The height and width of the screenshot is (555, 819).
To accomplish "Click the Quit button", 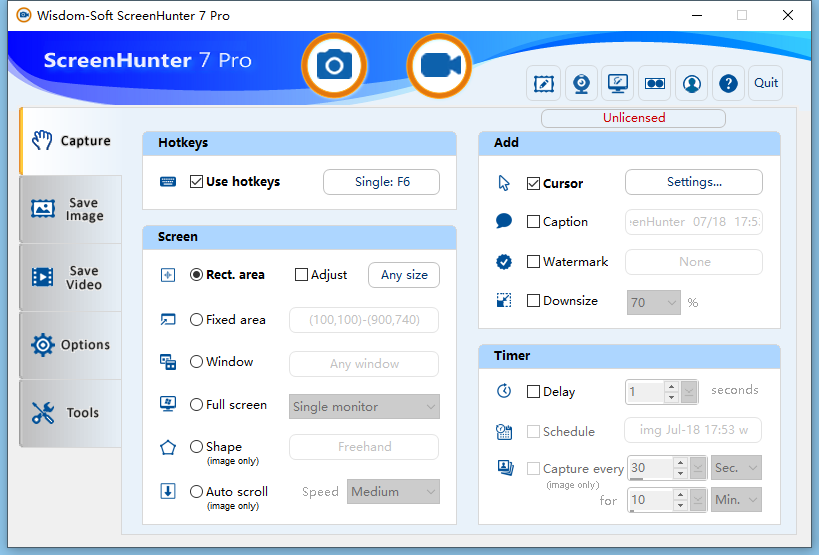I will tap(766, 83).
